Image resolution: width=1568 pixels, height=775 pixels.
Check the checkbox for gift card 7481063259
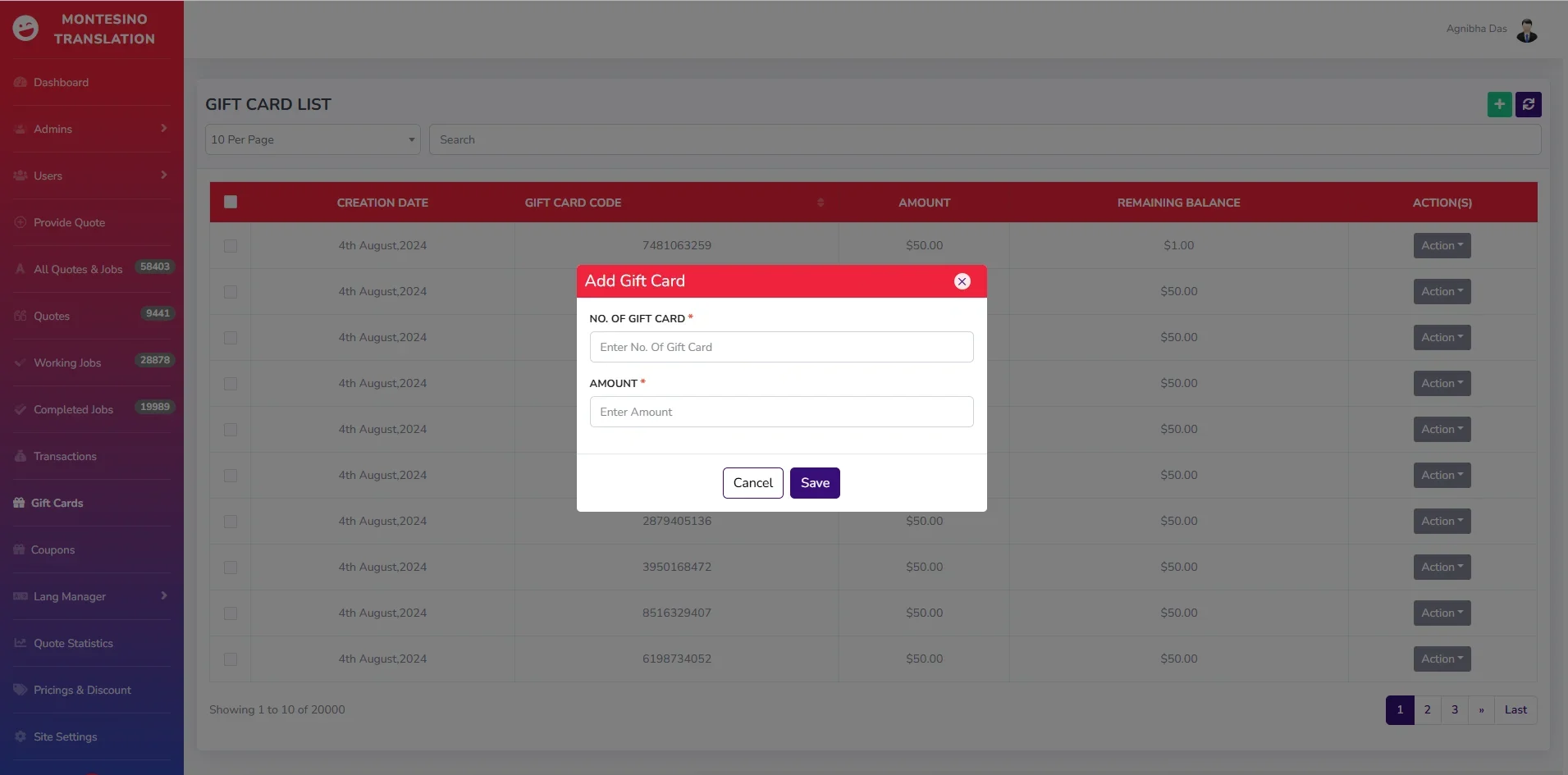231,246
